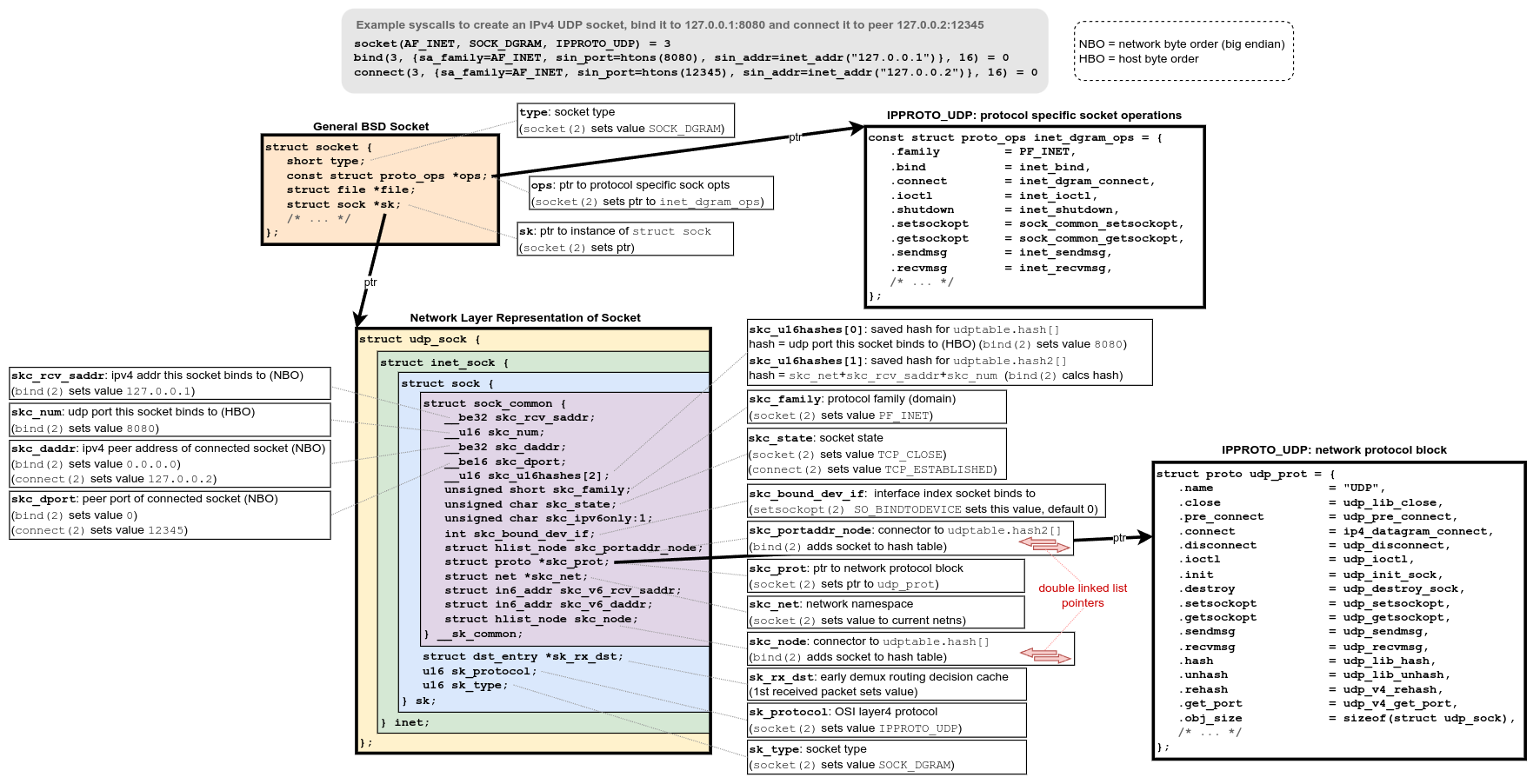Click the skc_dport description box on left
This screenshot has height=784, width=1540.
pyautogui.click(x=170, y=515)
